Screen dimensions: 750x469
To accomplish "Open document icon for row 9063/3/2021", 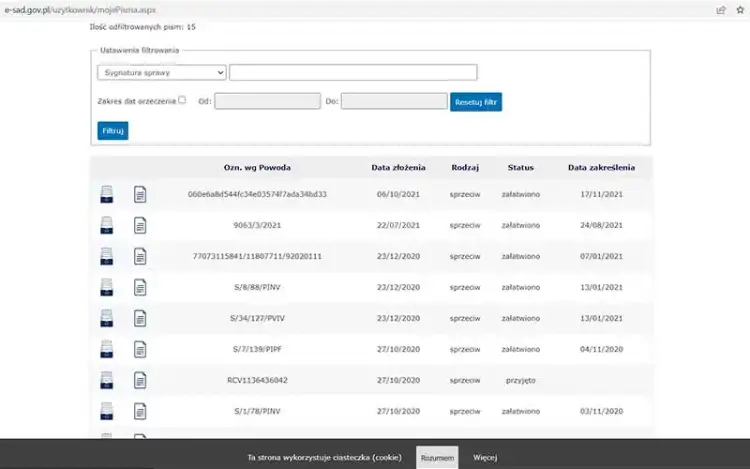I will pyautogui.click(x=140, y=225).
